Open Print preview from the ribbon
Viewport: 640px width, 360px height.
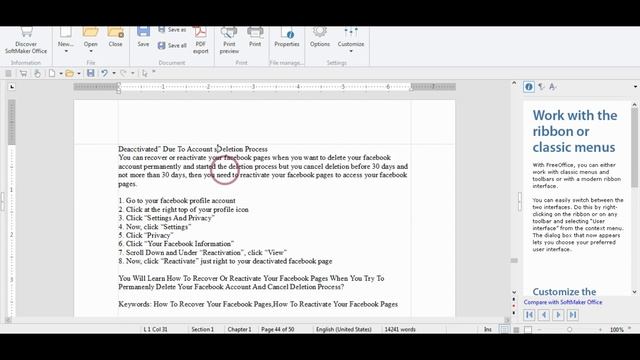(x=229, y=41)
